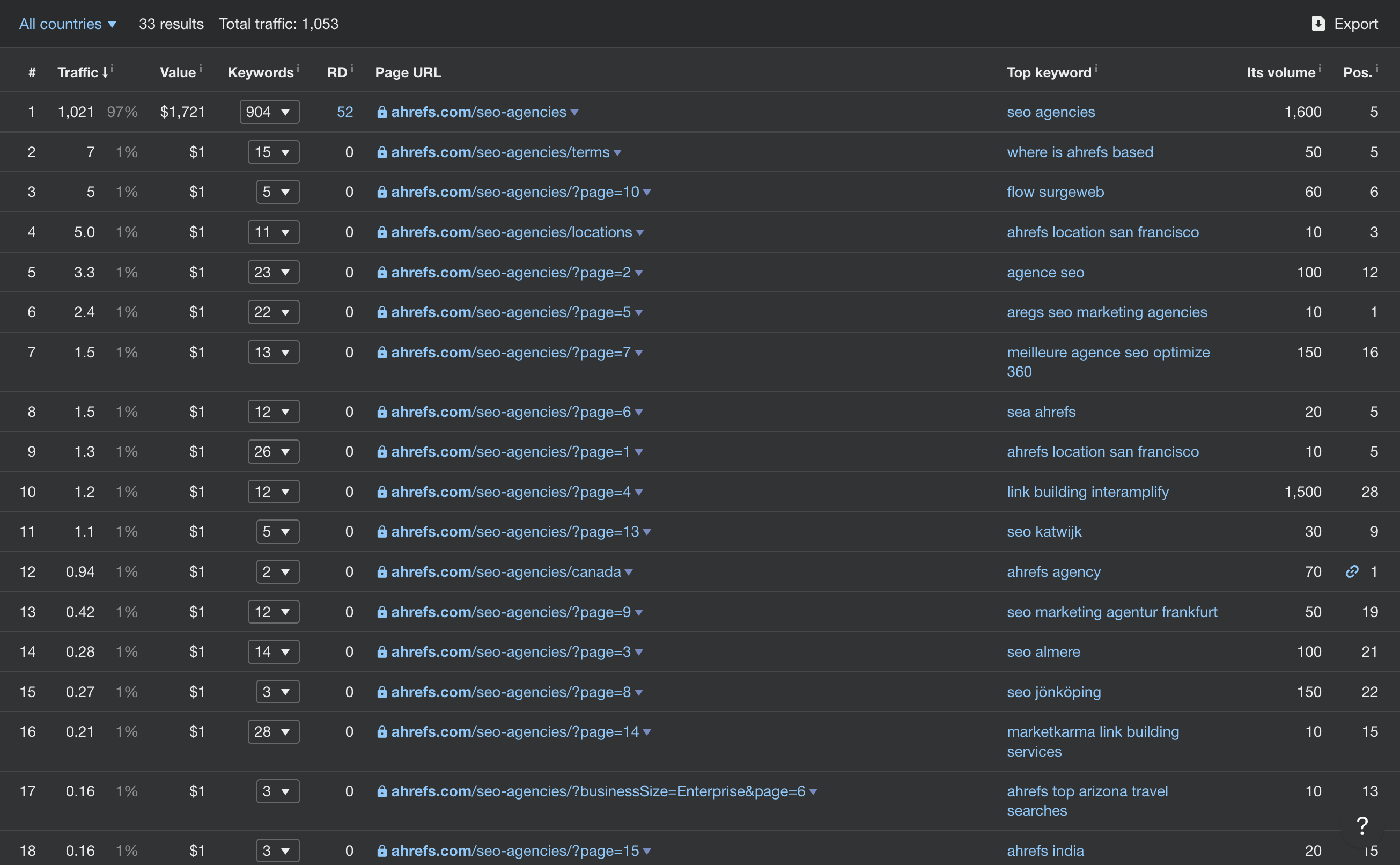The width and height of the screenshot is (1400, 865).
Task: Click the info icon next to Traffic header
Action: pos(112,69)
